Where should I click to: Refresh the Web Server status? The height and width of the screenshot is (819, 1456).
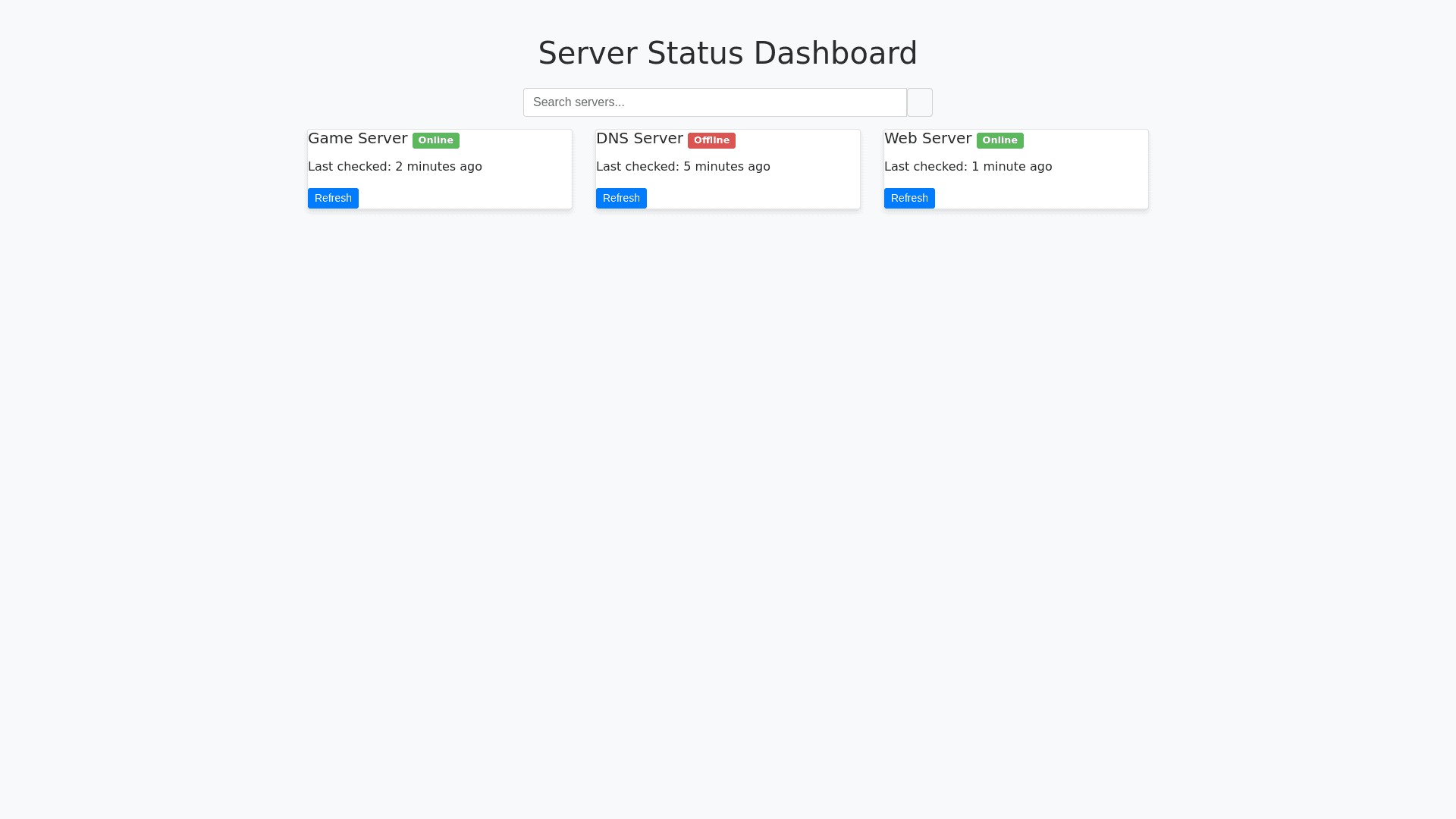(x=909, y=198)
